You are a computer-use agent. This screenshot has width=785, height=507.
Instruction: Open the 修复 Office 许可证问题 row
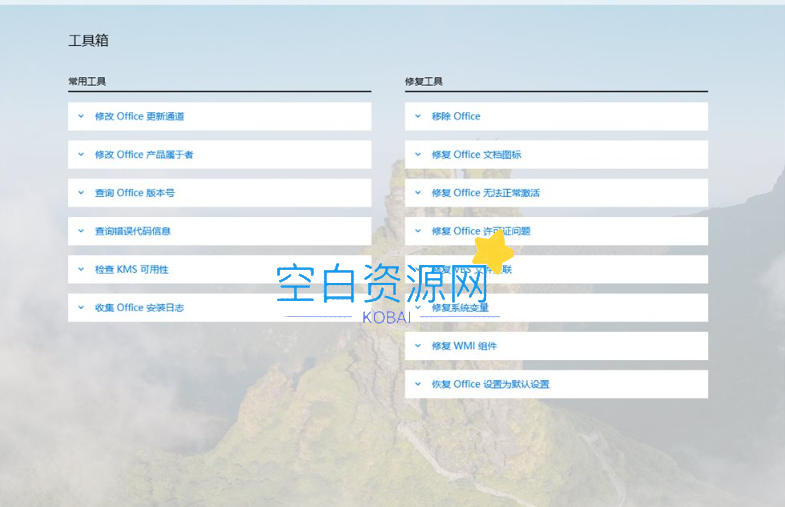pos(556,231)
